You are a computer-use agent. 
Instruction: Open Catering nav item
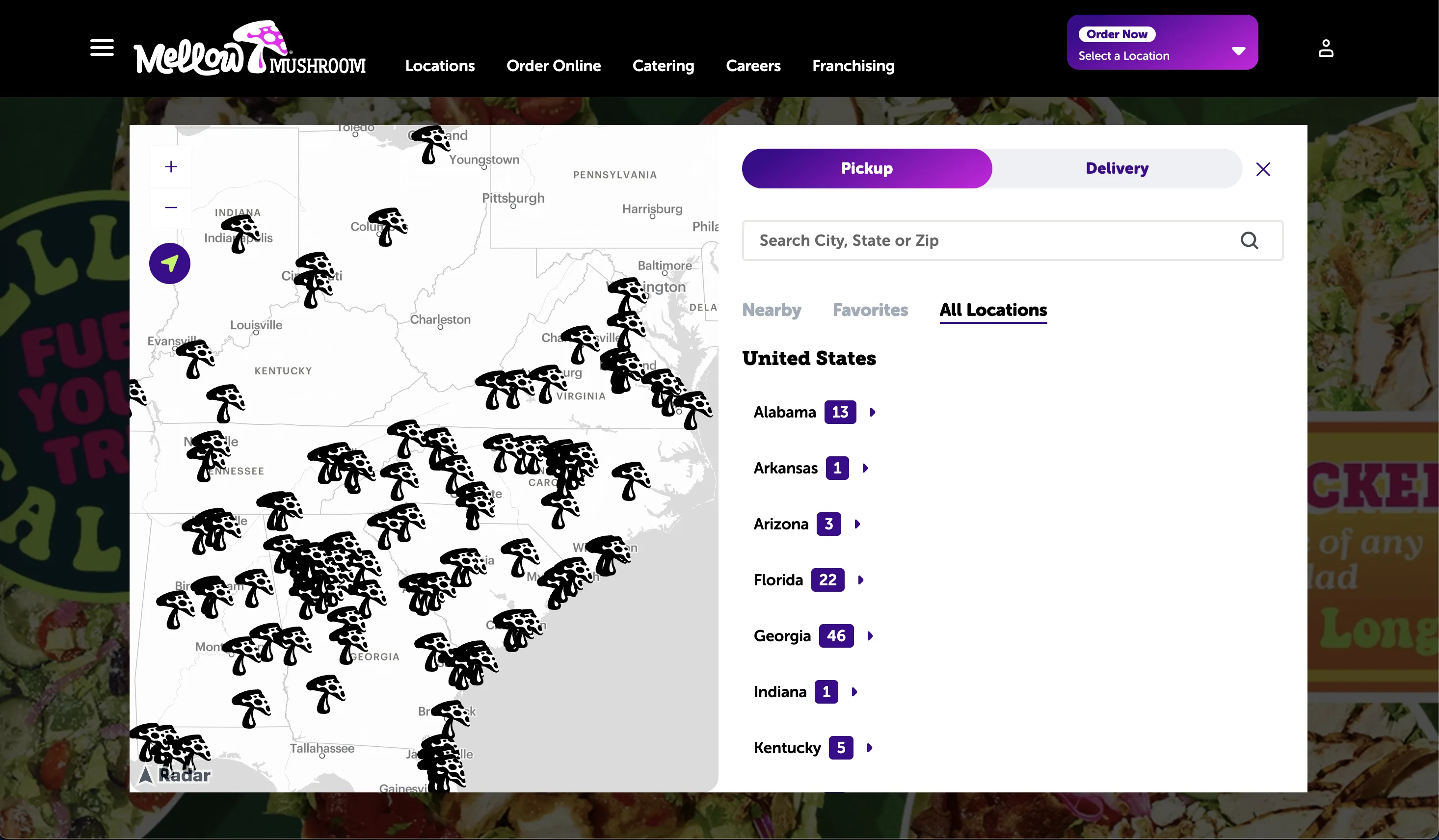click(x=663, y=66)
